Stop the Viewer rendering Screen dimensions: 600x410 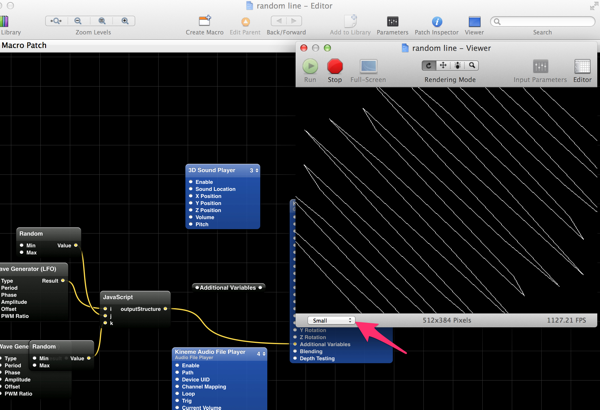pos(335,66)
